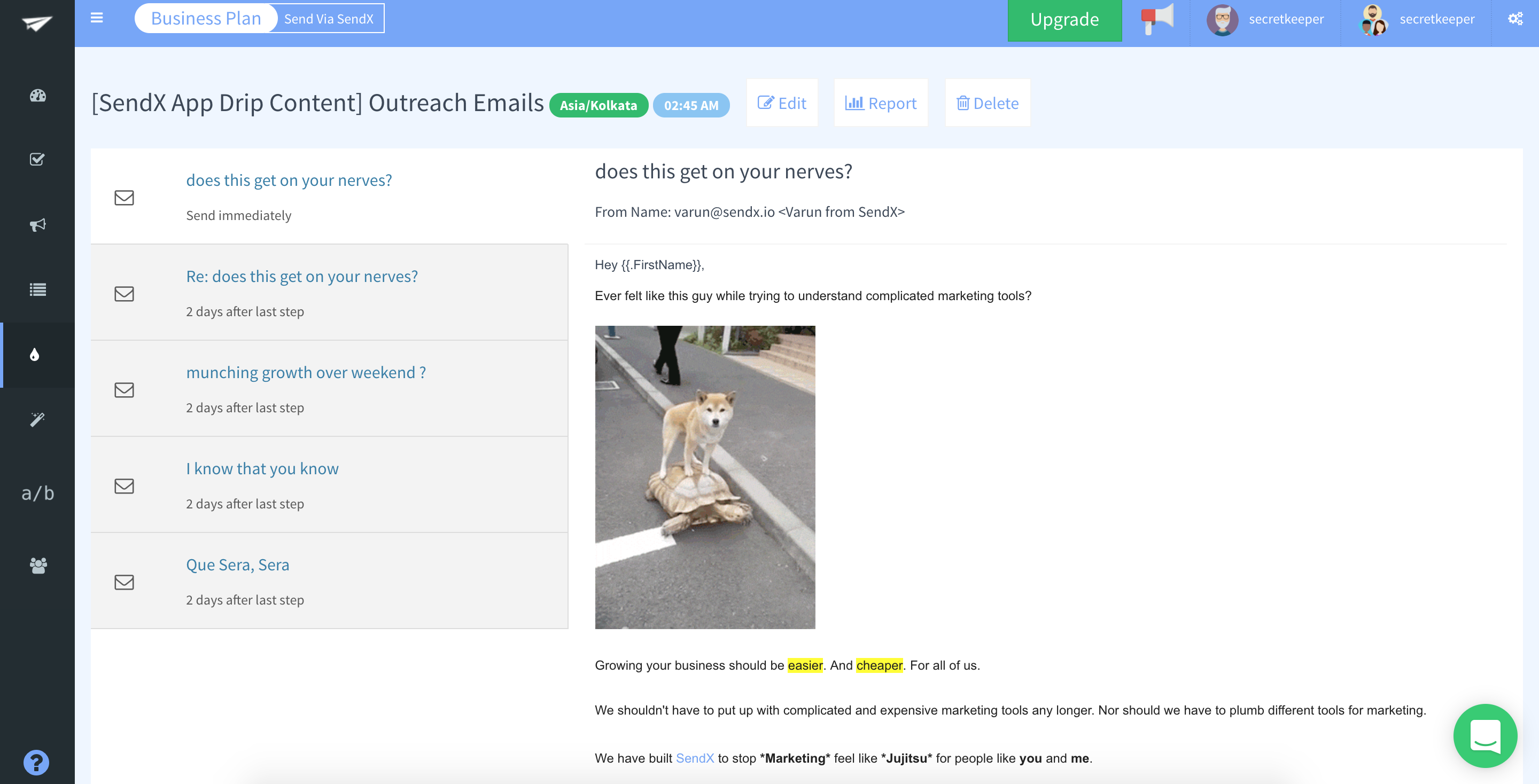This screenshot has width=1539, height=784.
Task: Click envelope icon for 'Que Sera, Sera'
Action: 125,582
